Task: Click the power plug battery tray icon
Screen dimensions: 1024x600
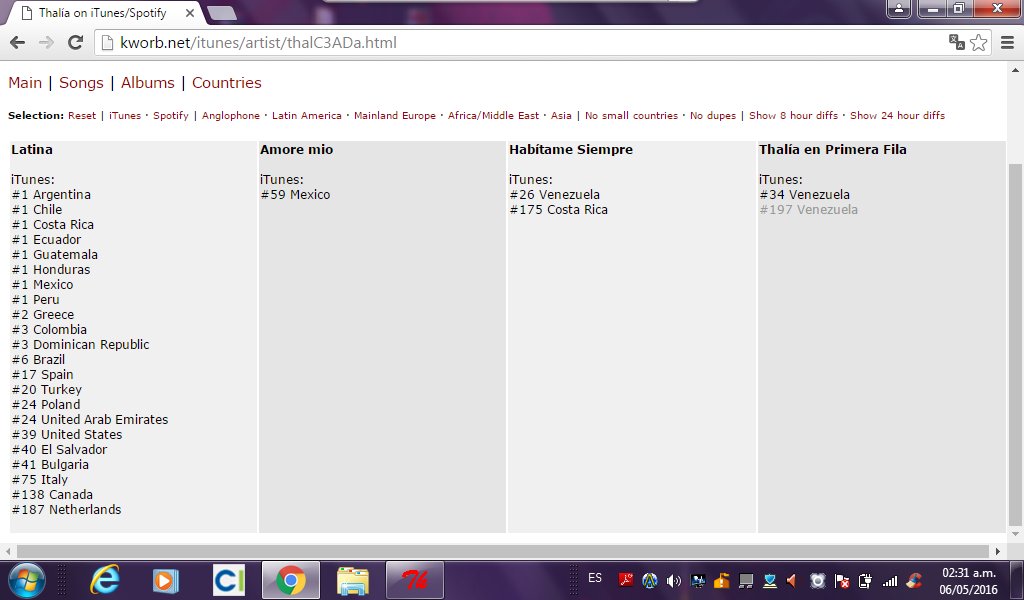Action: [x=865, y=580]
